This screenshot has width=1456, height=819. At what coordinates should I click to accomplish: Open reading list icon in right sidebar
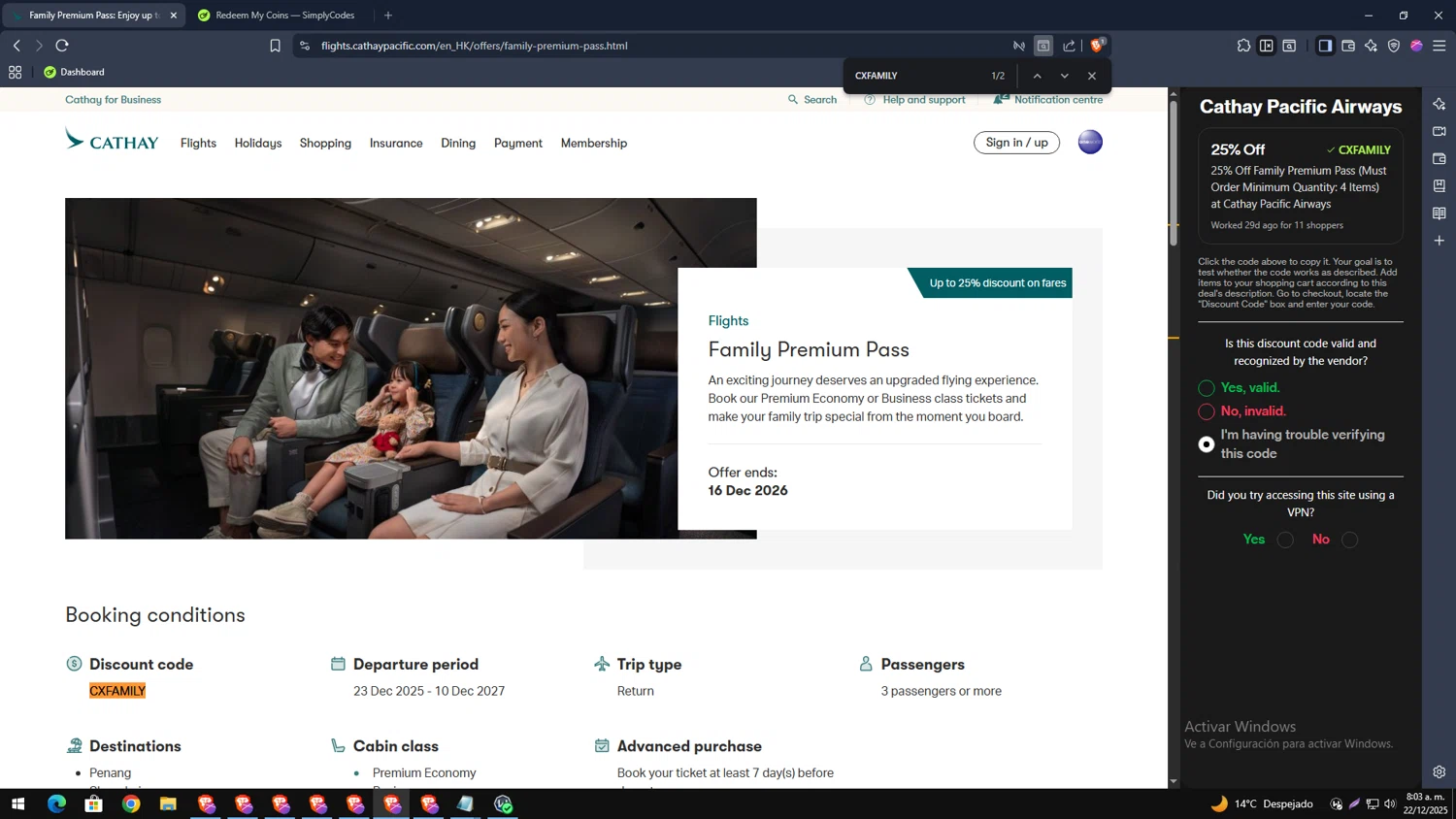tap(1439, 213)
